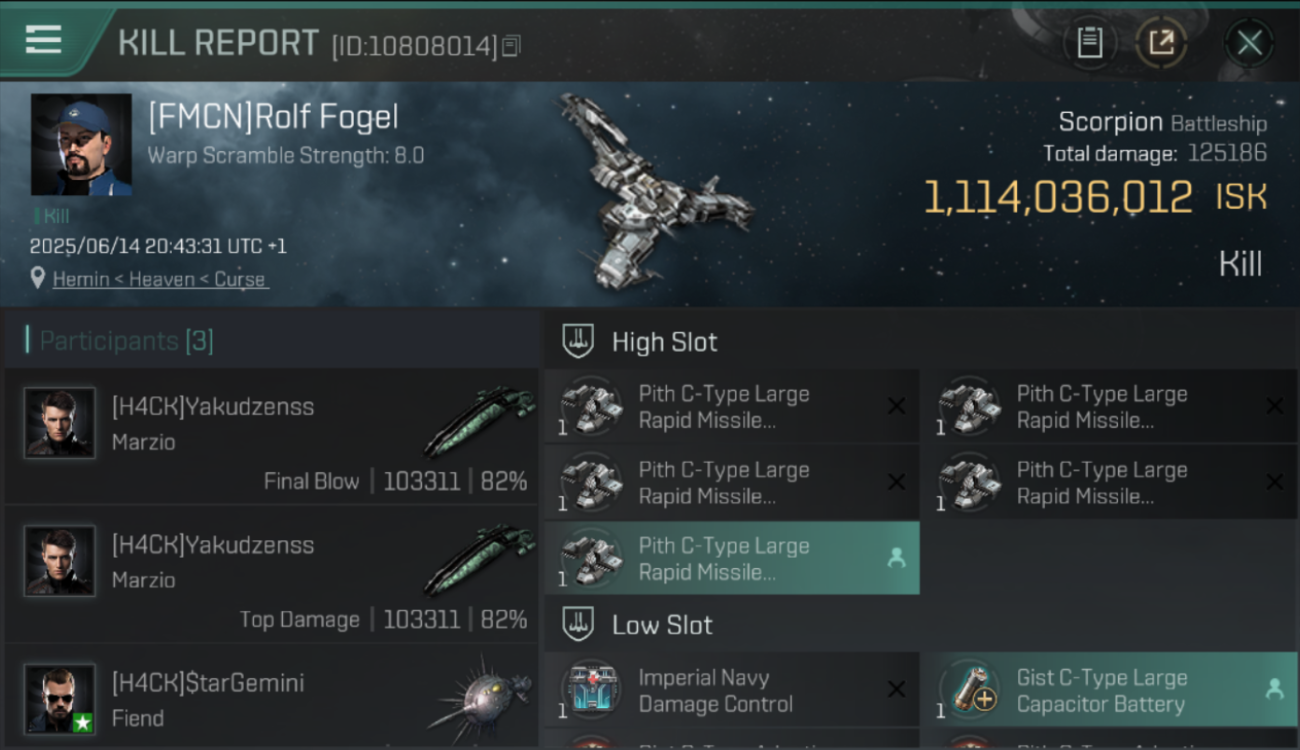This screenshot has height=750, width=1300.
Task: Click the location pin icon beside Hemin
Action: 38,279
